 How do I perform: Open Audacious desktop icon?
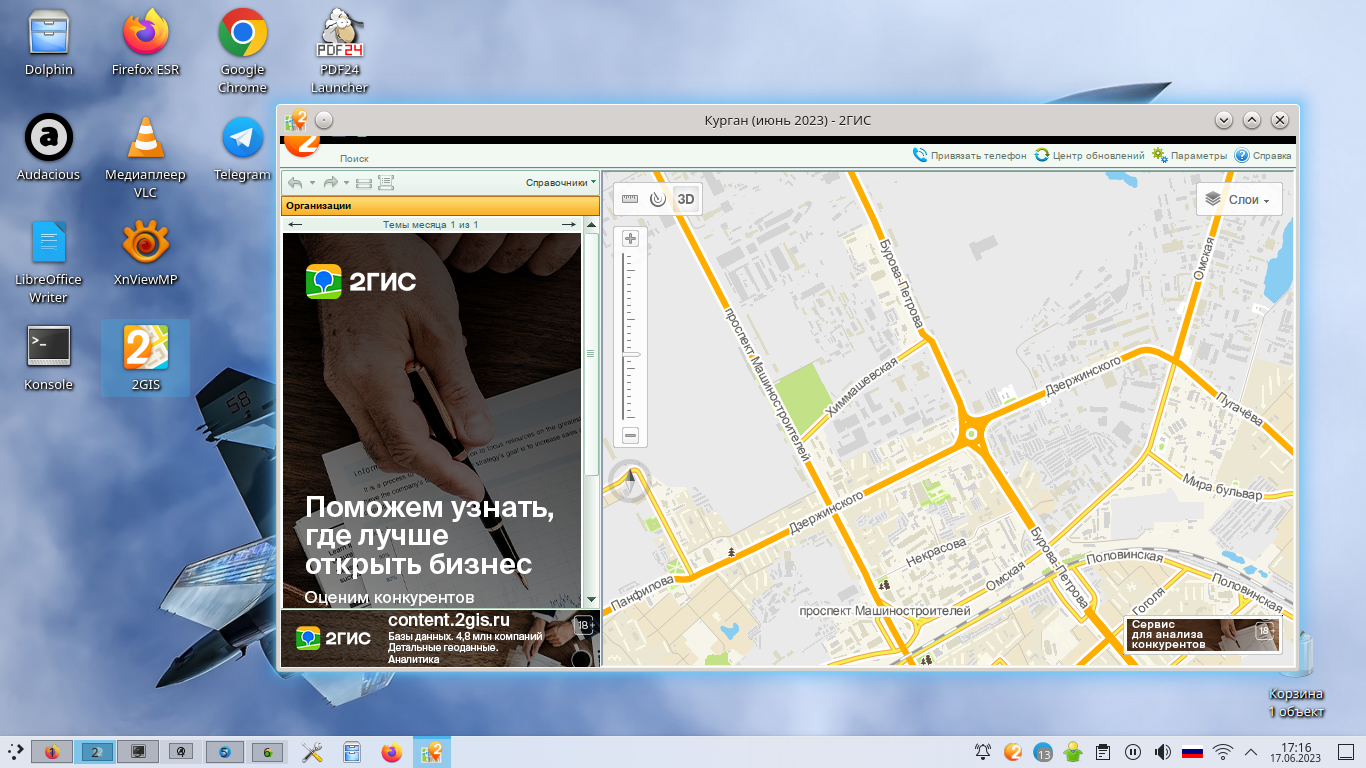coord(49,148)
